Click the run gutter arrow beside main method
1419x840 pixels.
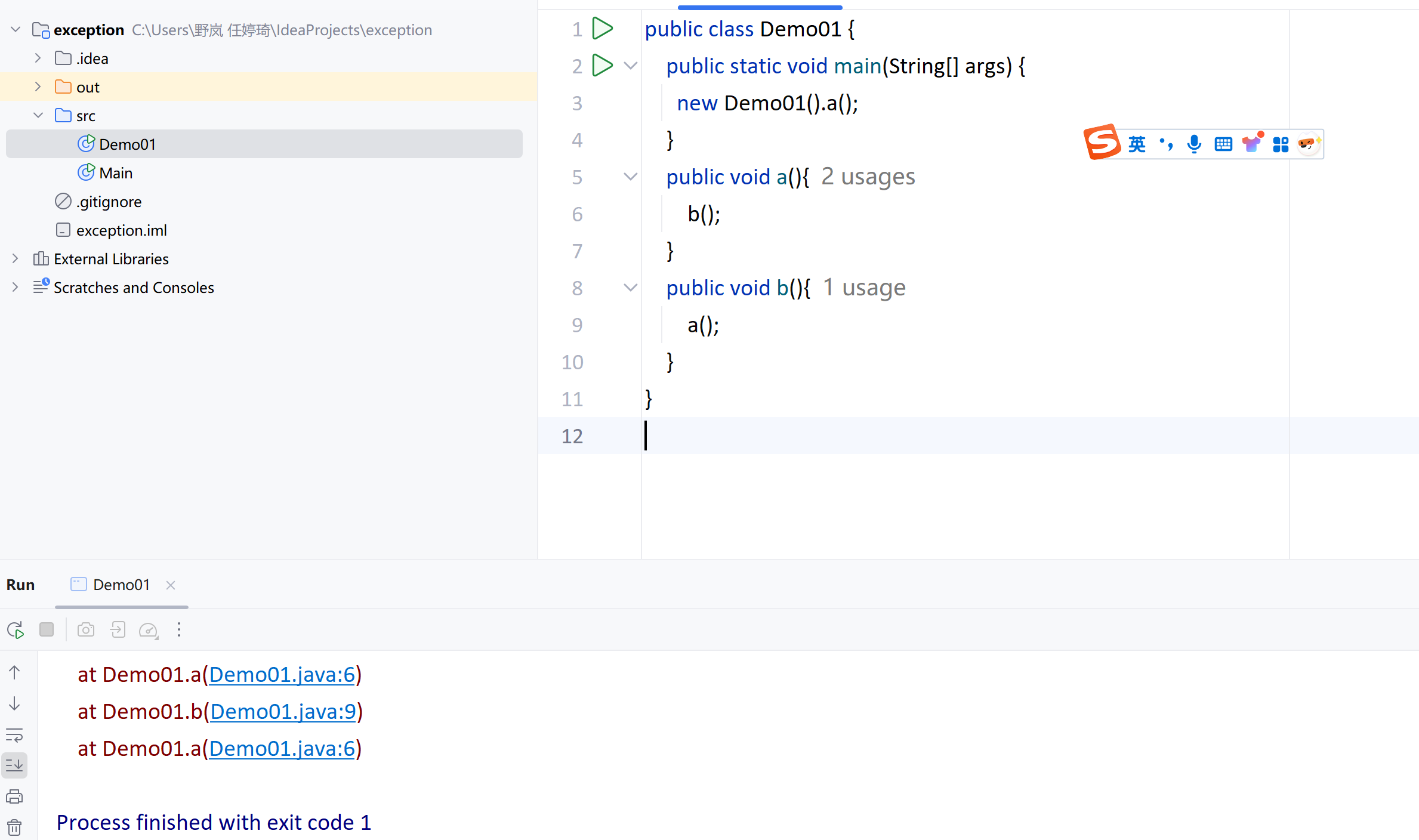pyautogui.click(x=602, y=66)
